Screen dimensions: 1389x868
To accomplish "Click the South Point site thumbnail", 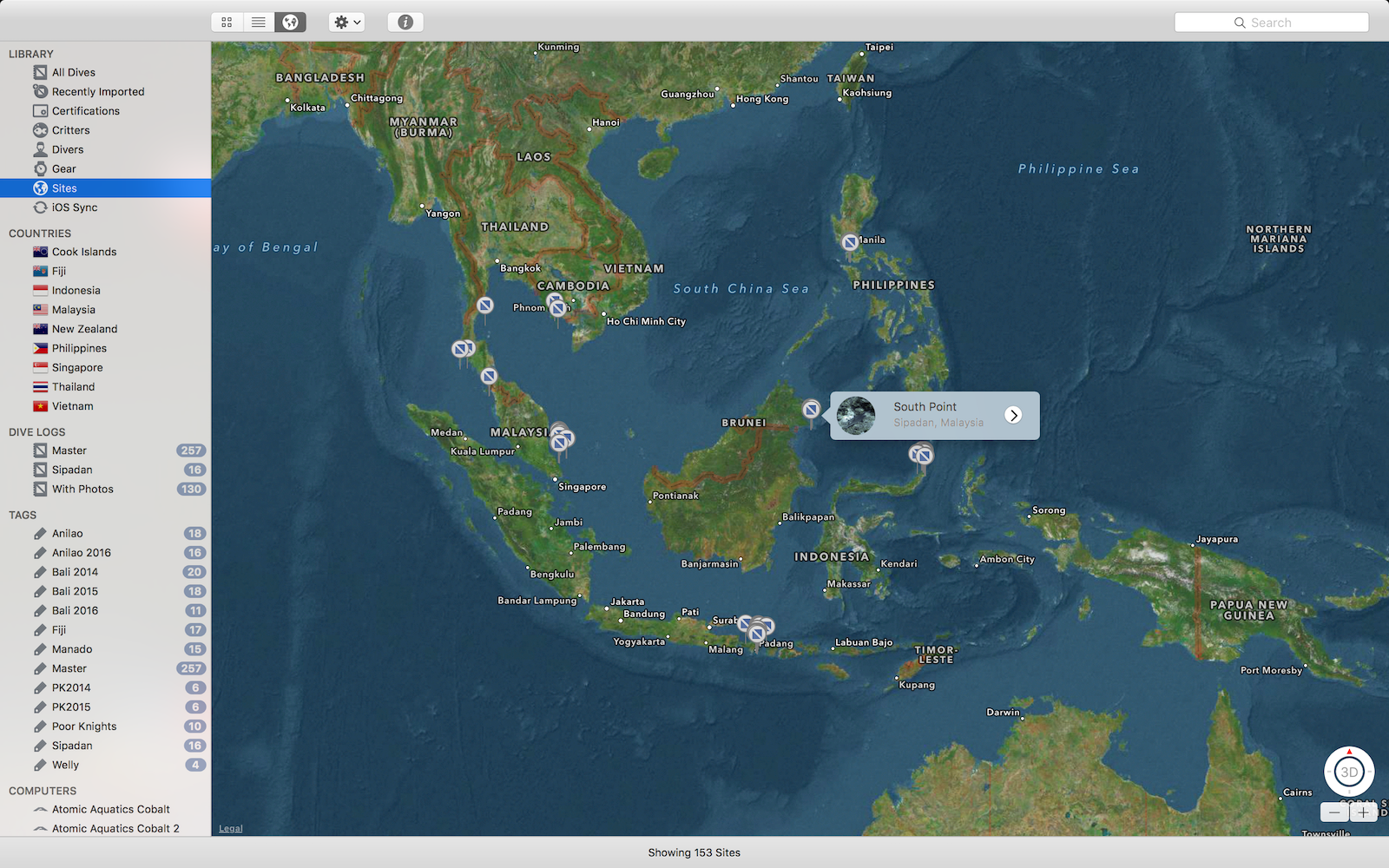I will 856,415.
